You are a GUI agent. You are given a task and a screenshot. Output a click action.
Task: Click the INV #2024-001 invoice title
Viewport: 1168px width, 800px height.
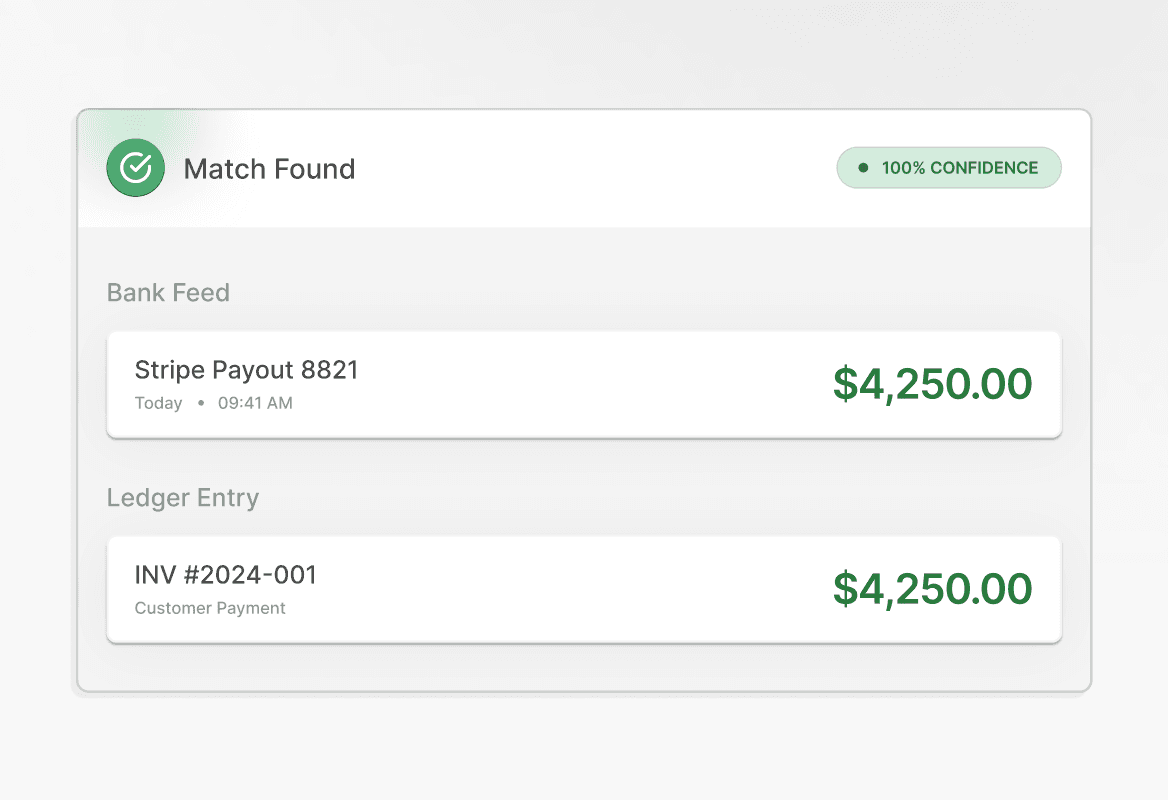[225, 575]
